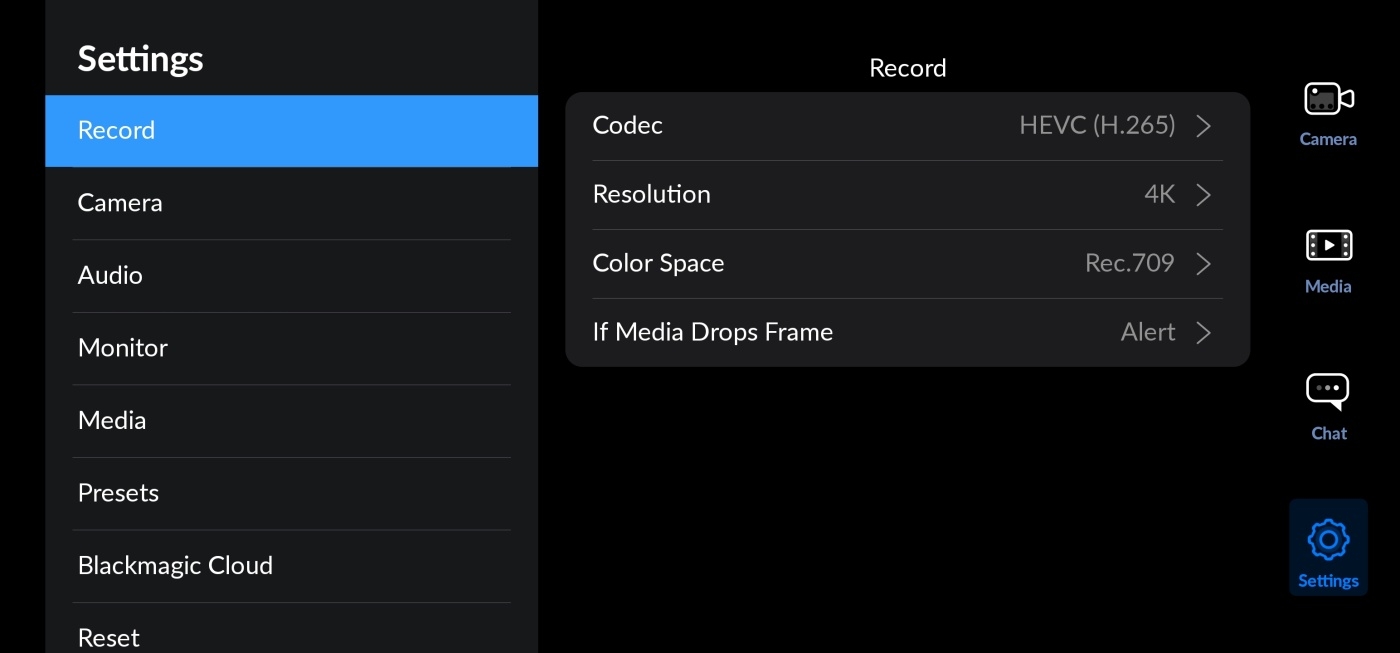Screen dimensions: 1400x653
Task: Open the Audio settings category
Action: (x=291, y=276)
